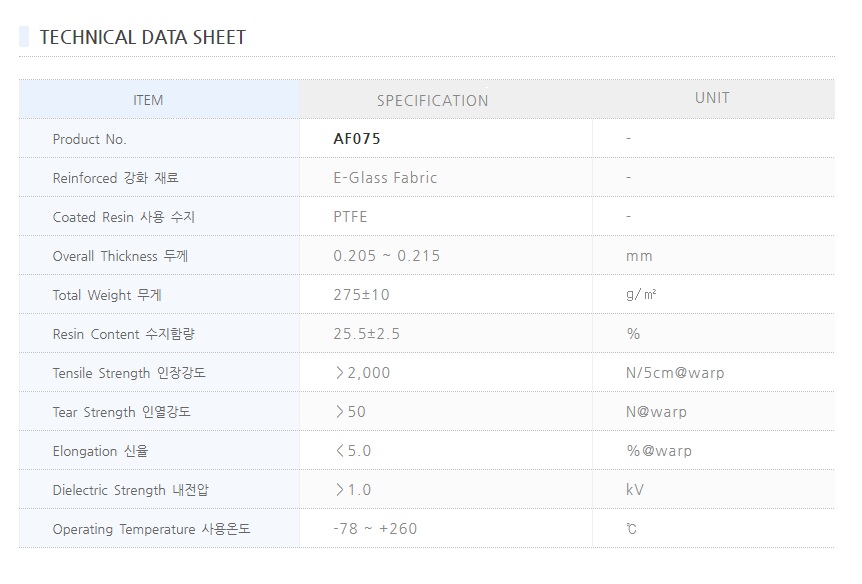Click the Tear Strength value of 50
This screenshot has height=584, width=862.
tap(351, 412)
